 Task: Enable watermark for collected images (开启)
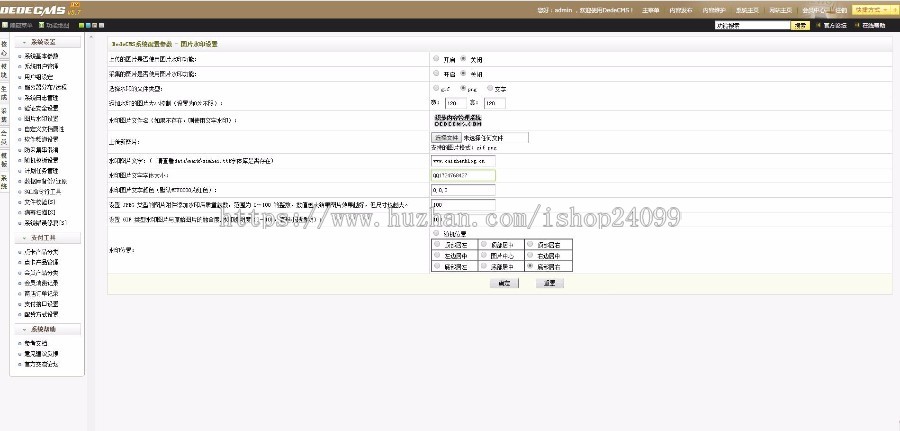pyautogui.click(x=437, y=73)
